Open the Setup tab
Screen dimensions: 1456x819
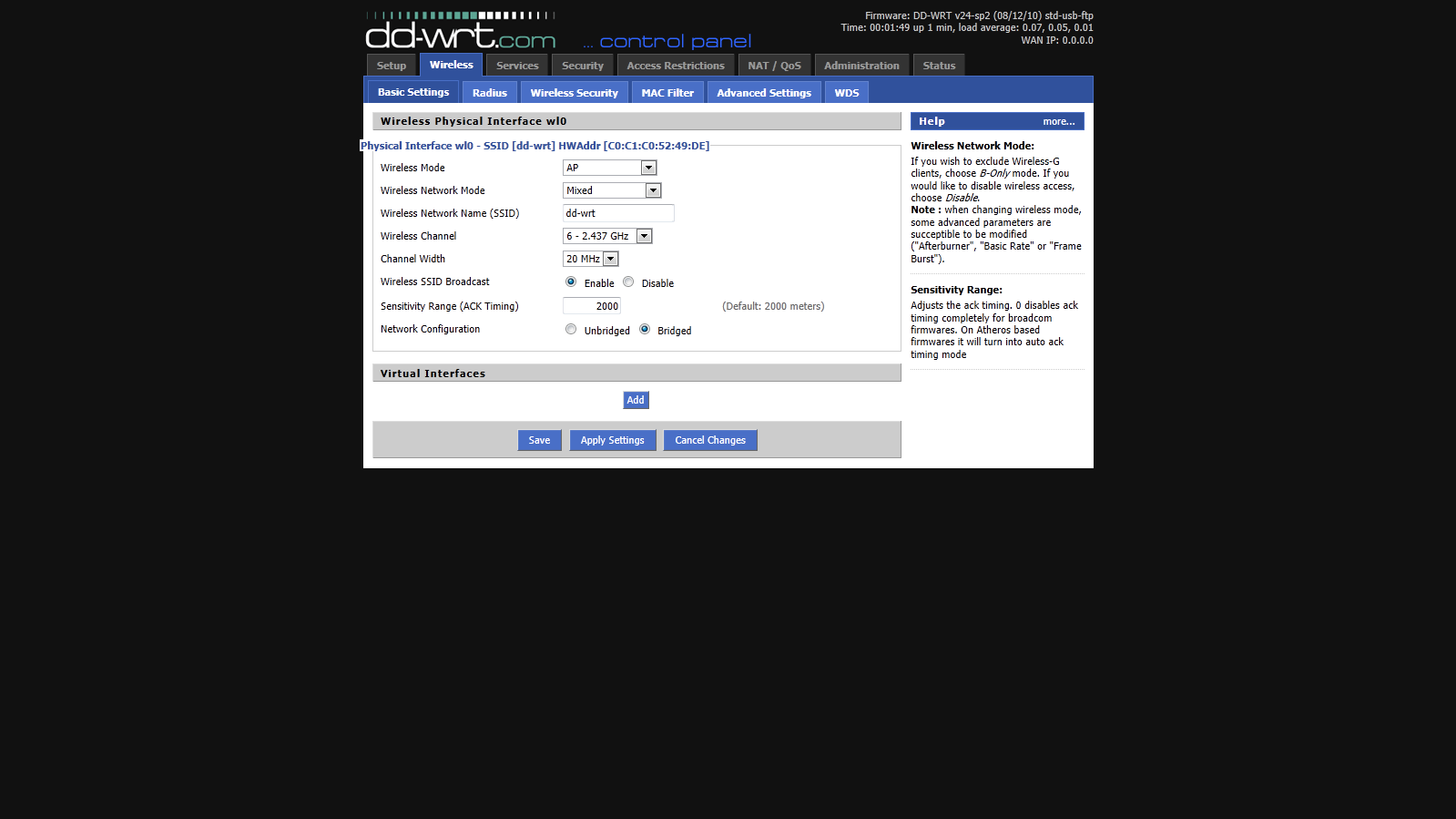[392, 66]
